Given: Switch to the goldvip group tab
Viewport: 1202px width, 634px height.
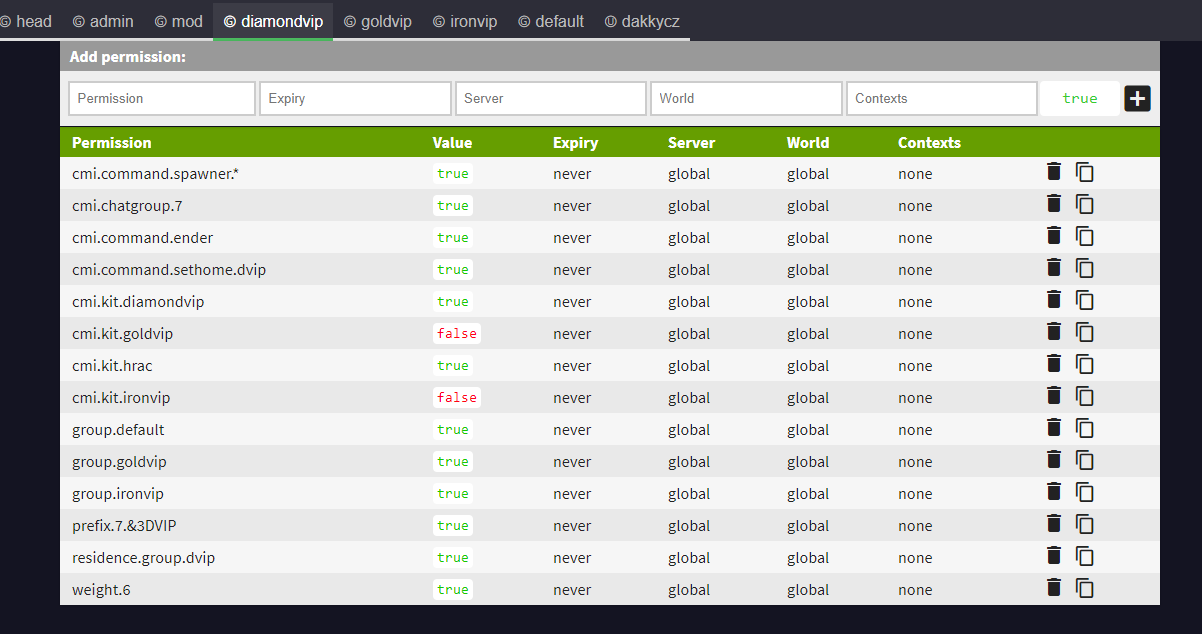Looking at the screenshot, I should click(x=378, y=21).
